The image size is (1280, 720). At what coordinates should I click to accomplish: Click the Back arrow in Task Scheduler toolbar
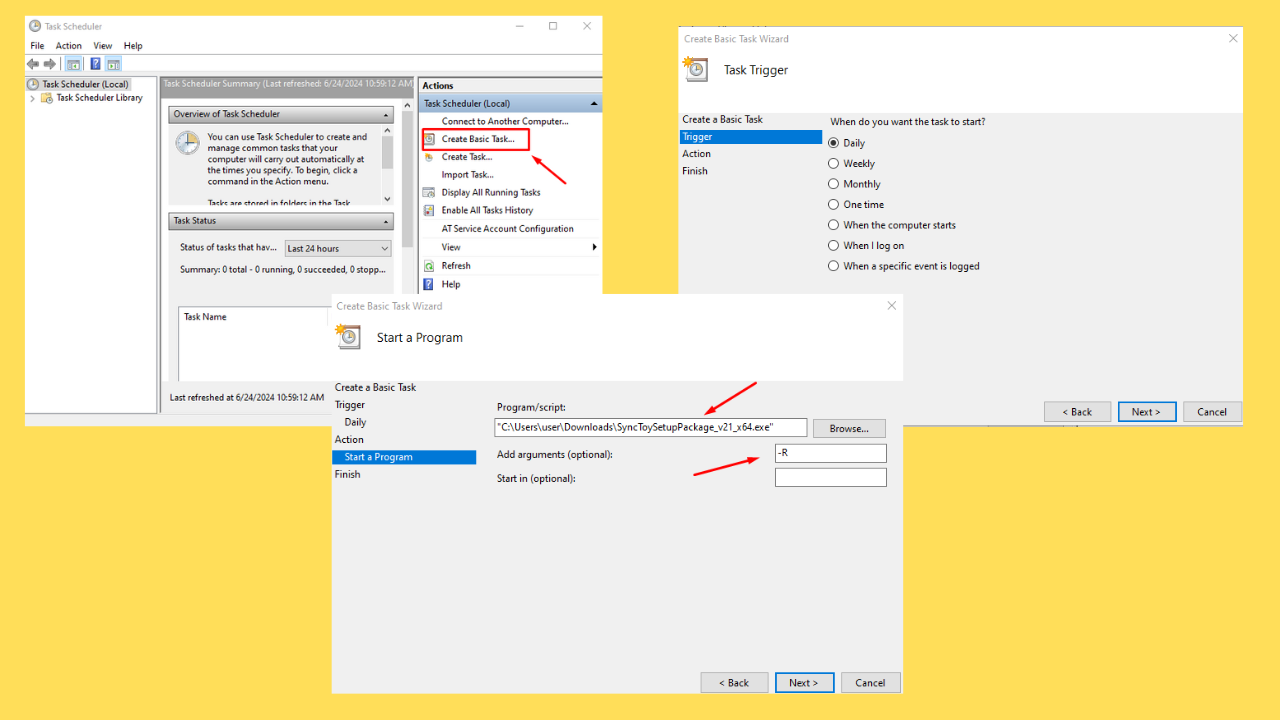(x=33, y=64)
